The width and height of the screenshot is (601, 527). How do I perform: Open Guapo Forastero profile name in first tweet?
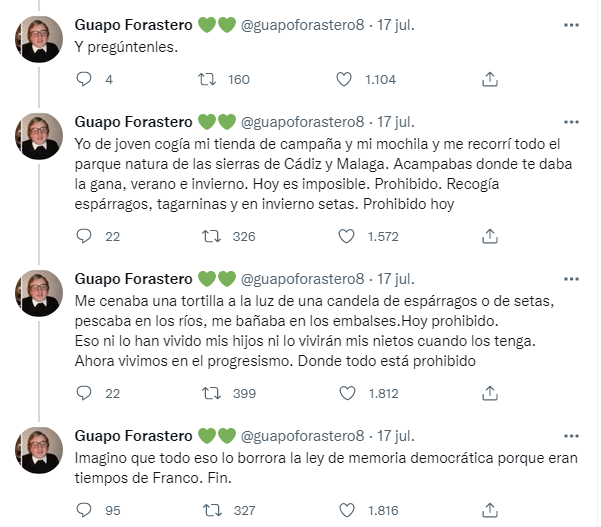click(x=133, y=24)
